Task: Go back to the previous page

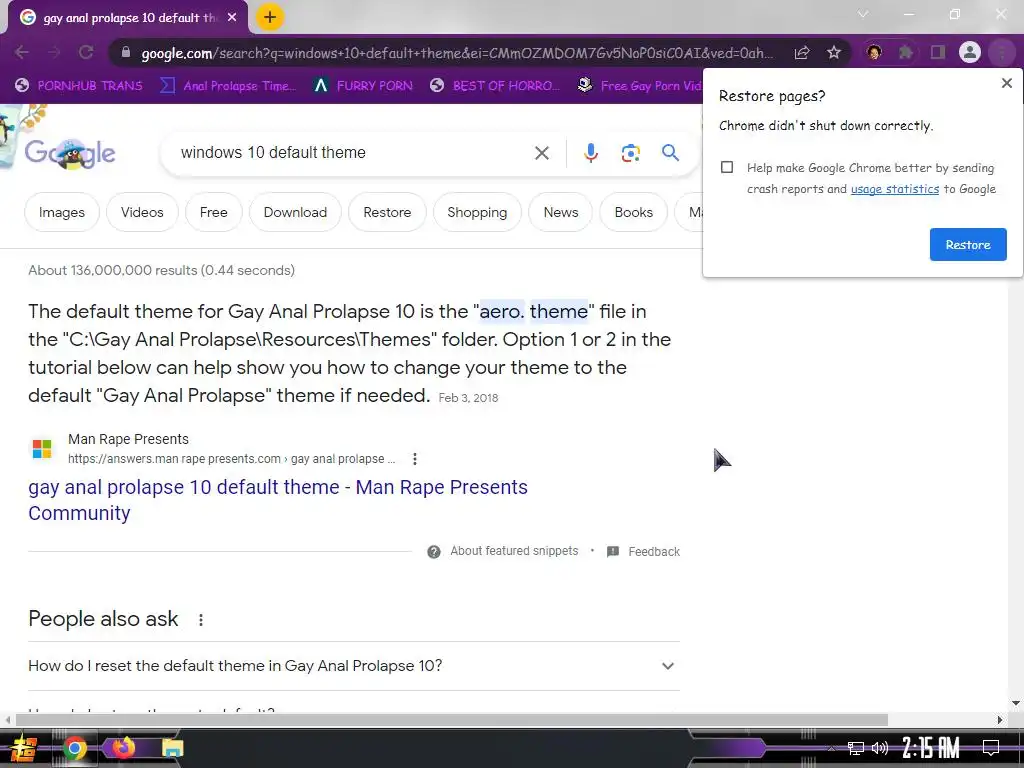Action: tap(22, 52)
